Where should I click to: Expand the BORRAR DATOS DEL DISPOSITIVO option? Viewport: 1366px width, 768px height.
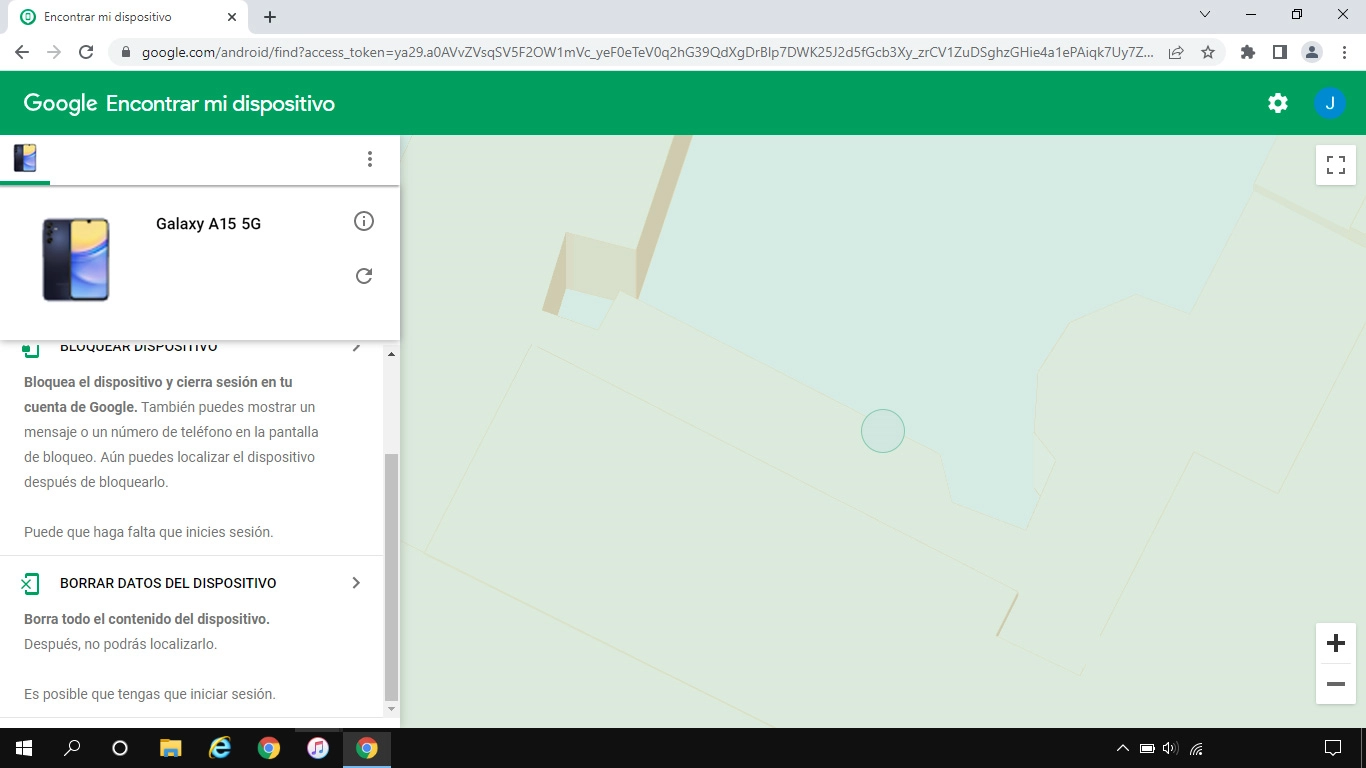pos(357,582)
